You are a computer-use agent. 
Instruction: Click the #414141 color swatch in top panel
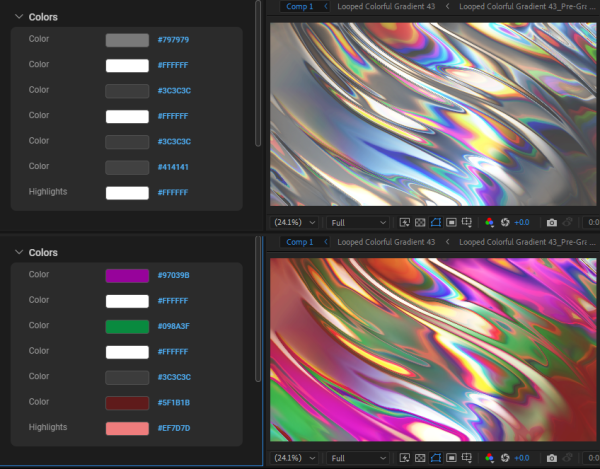(127, 167)
